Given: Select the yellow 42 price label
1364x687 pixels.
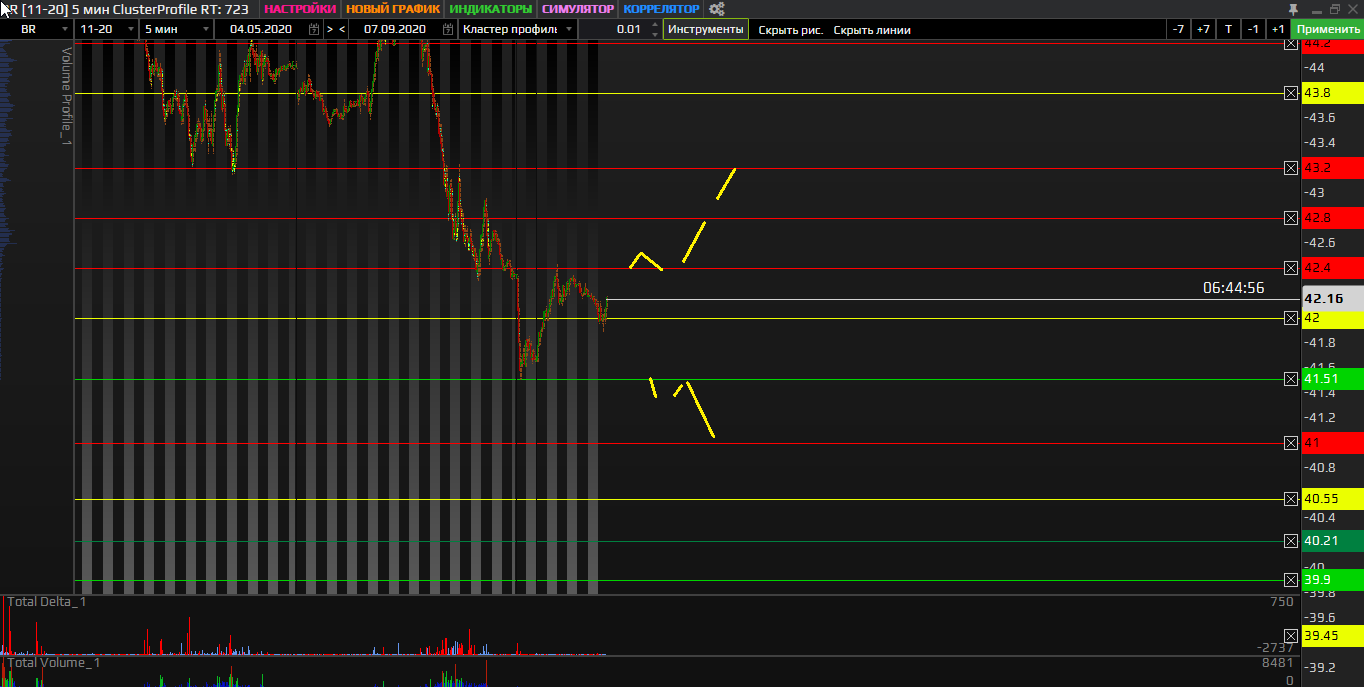Looking at the screenshot, I should click(1332, 318).
